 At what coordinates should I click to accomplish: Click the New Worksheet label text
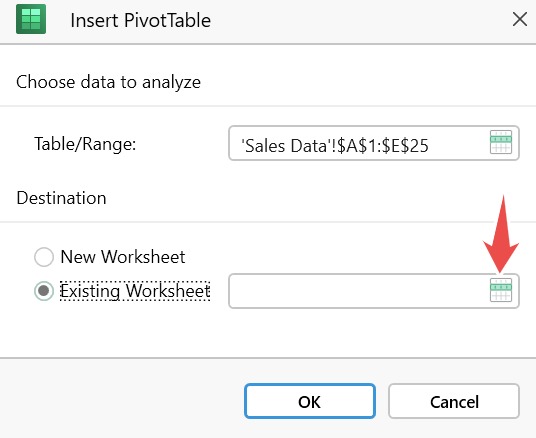coord(123,257)
